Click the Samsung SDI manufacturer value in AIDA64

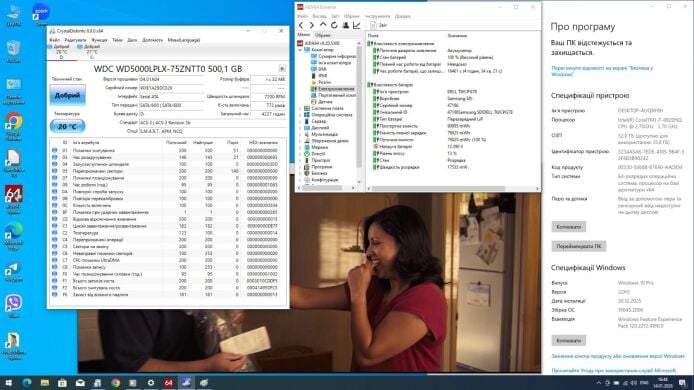tap(460, 98)
